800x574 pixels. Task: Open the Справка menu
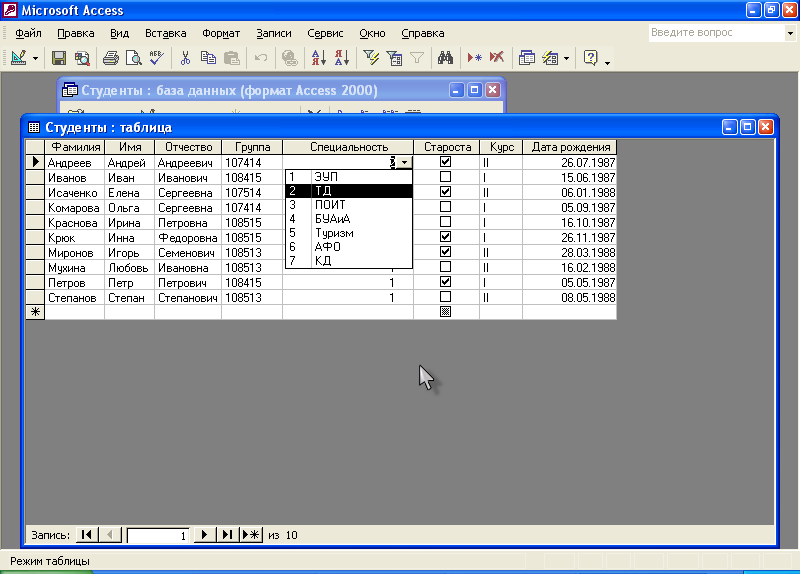click(422, 33)
